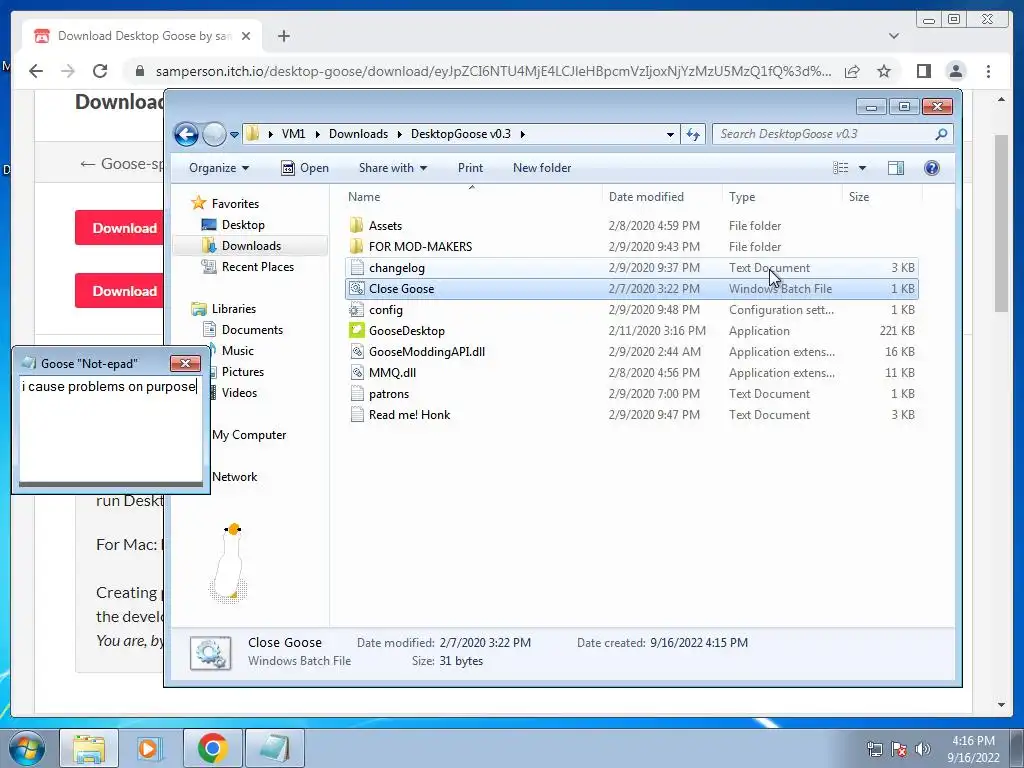The image size is (1024, 768).
Task: Select the MMQ.dll file icon
Action: (x=357, y=373)
